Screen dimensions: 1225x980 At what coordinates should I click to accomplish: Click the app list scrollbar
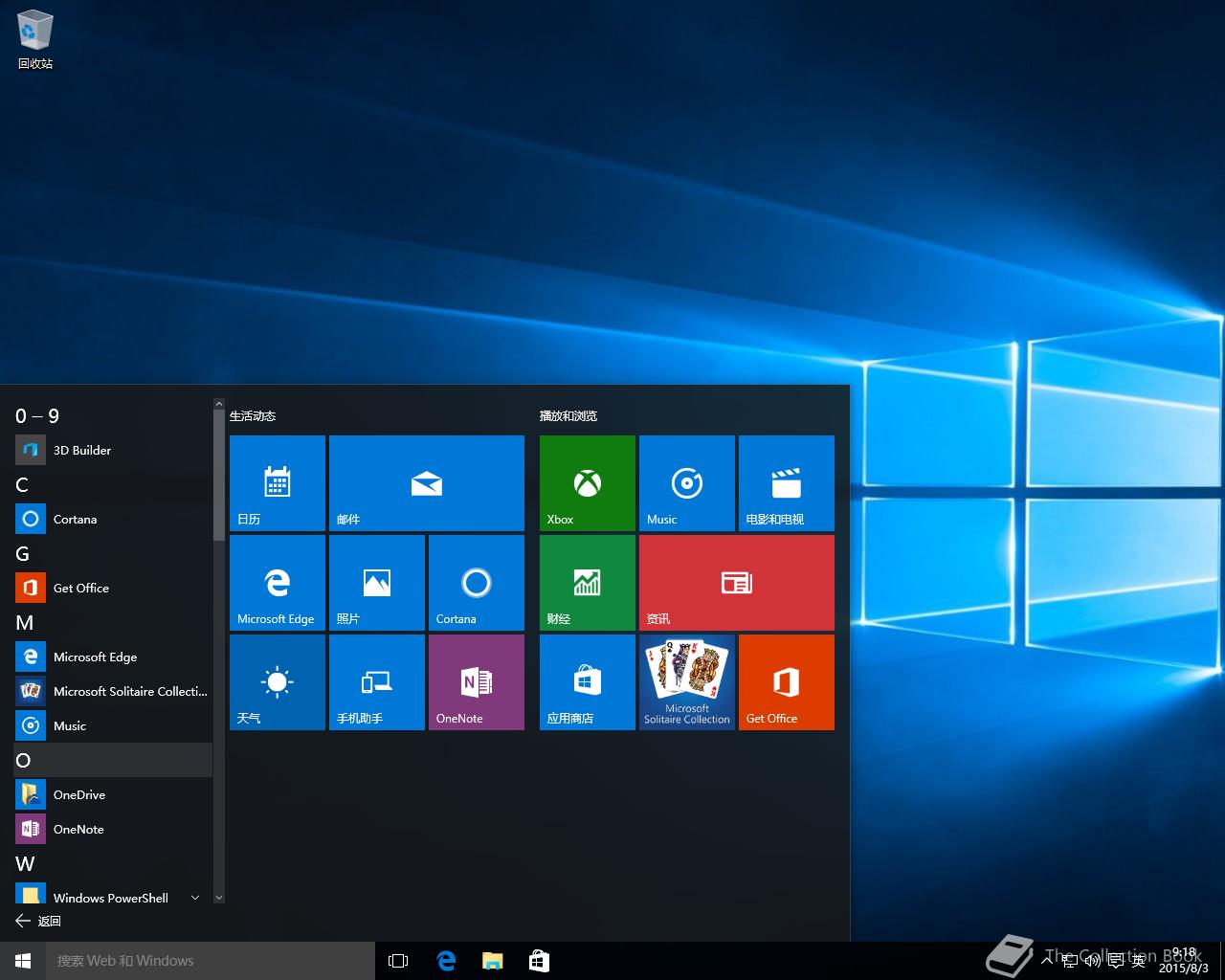(x=218, y=477)
